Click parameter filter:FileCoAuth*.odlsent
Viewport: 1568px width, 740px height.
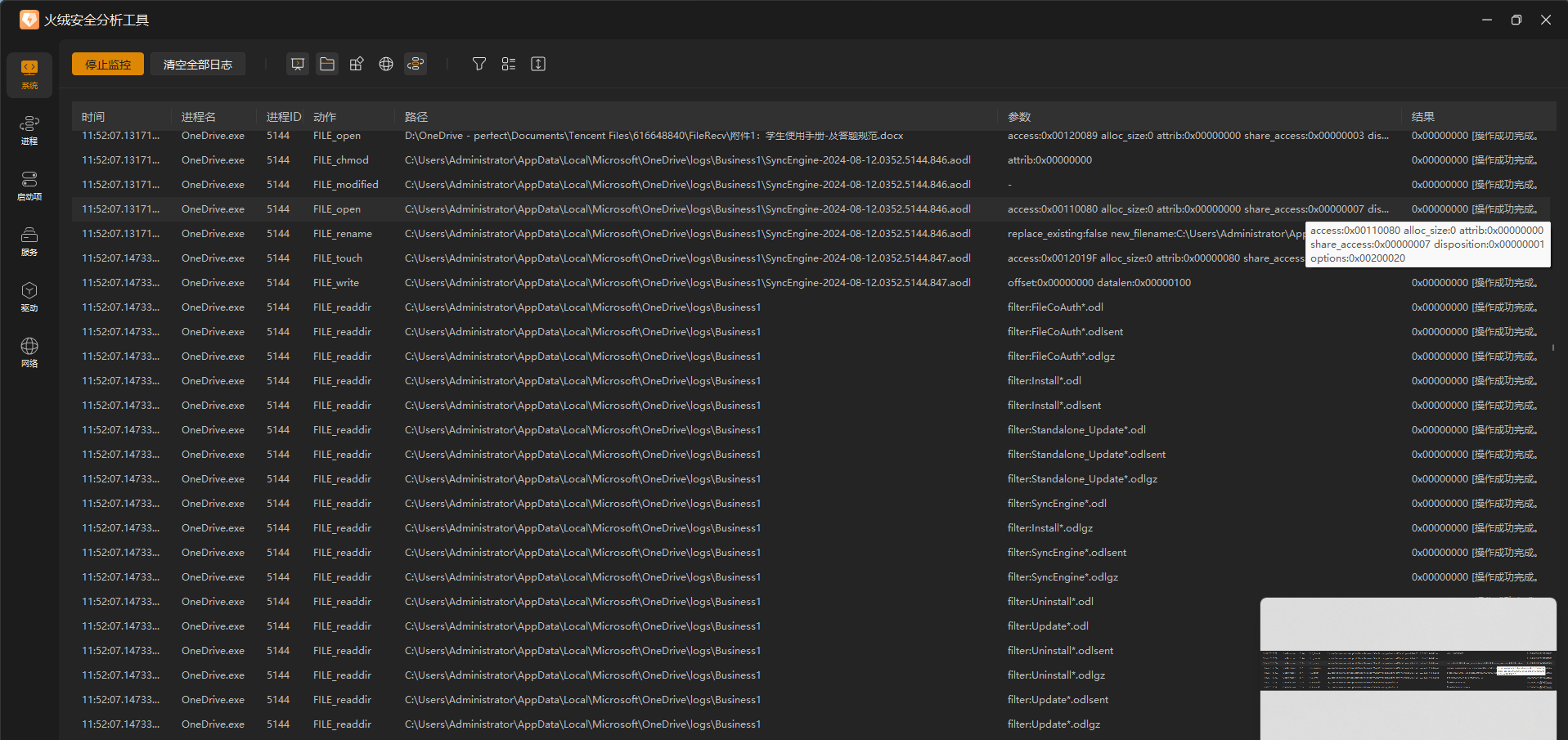tap(1065, 332)
